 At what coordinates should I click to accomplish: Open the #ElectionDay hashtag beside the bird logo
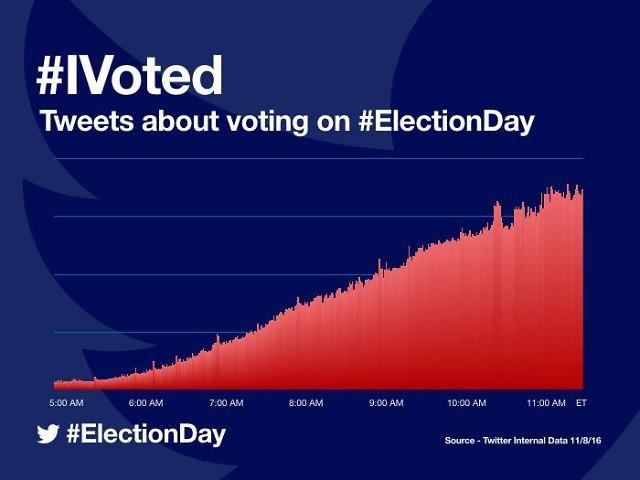click(146, 434)
